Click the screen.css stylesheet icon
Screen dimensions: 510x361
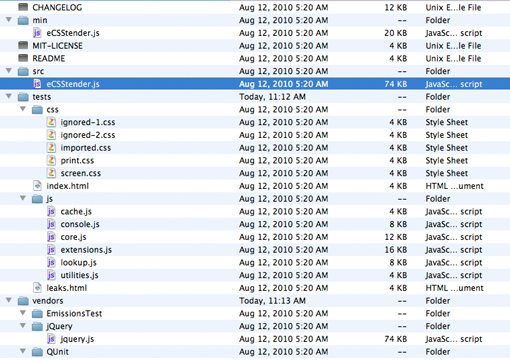[51, 173]
